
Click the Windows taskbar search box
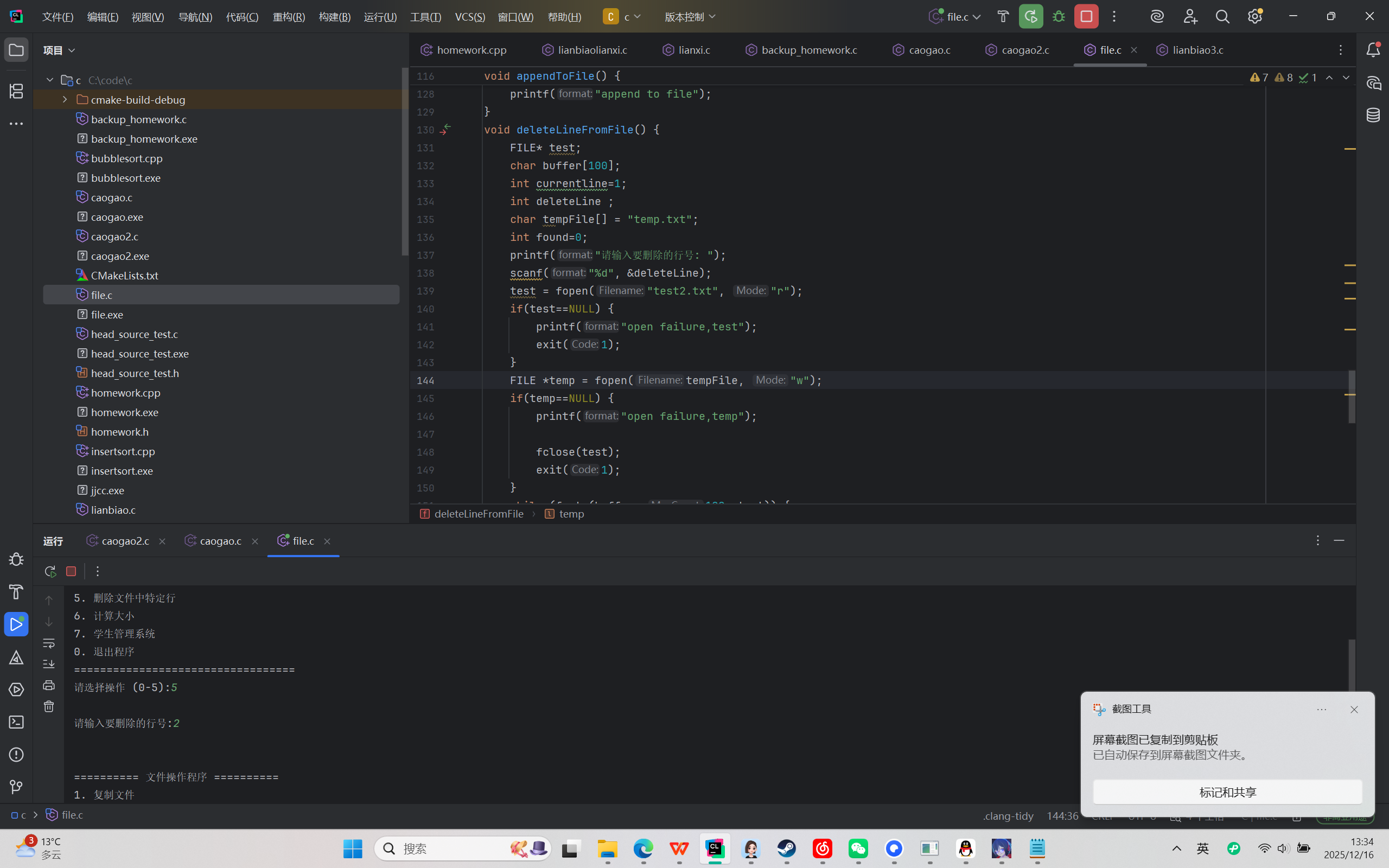448,848
